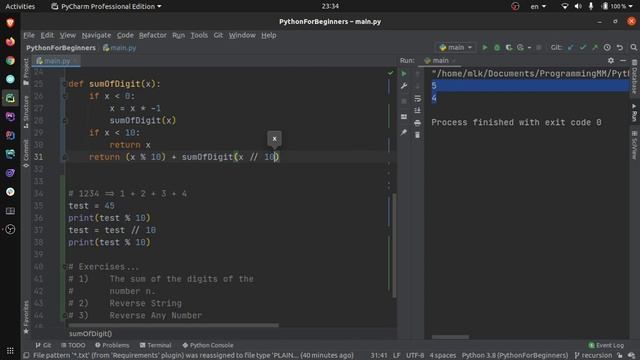Update project from Git
Viewport: 640px width, 360px height.
571,47
